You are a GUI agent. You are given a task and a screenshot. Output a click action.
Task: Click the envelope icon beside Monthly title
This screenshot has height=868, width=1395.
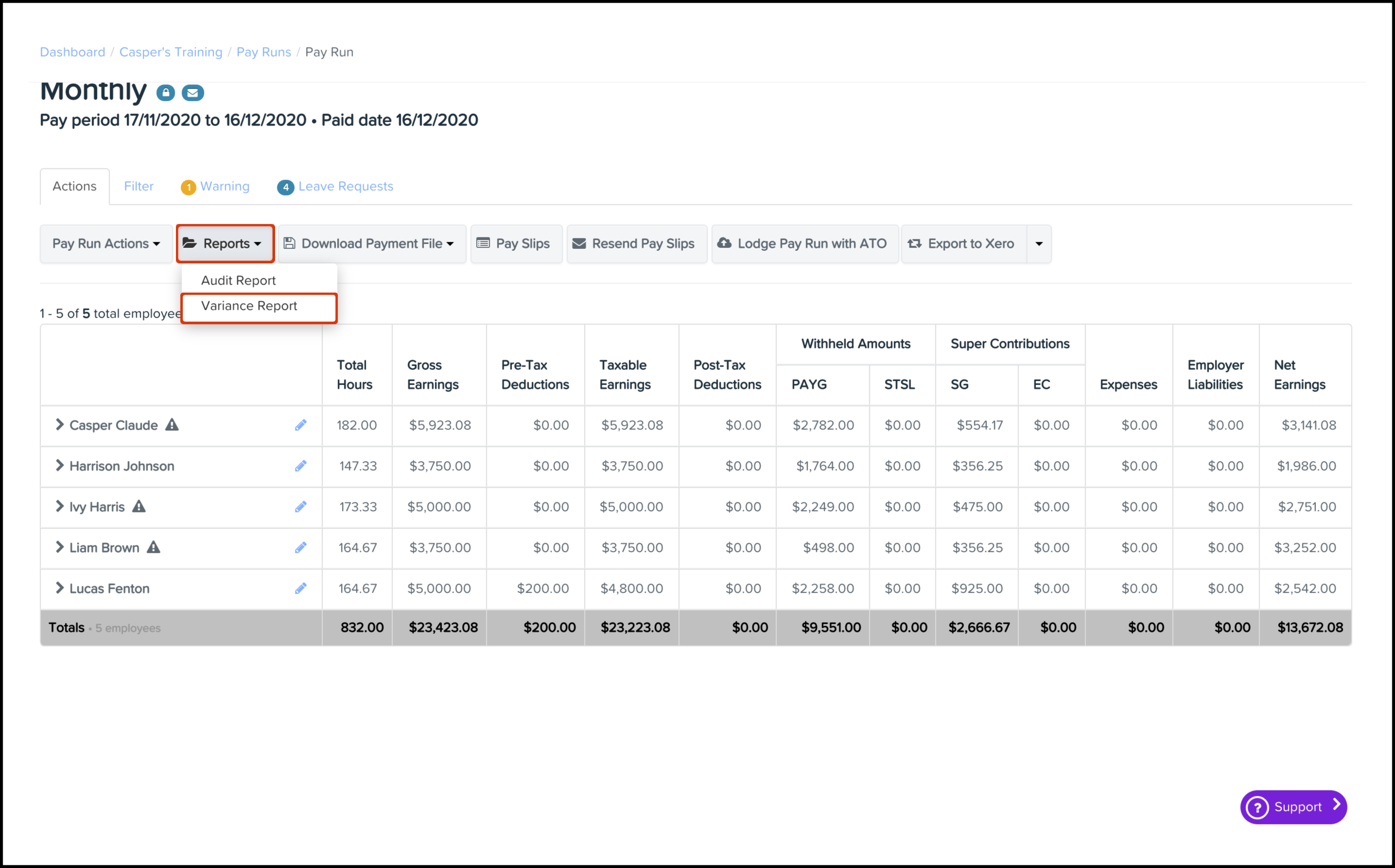pos(193,92)
